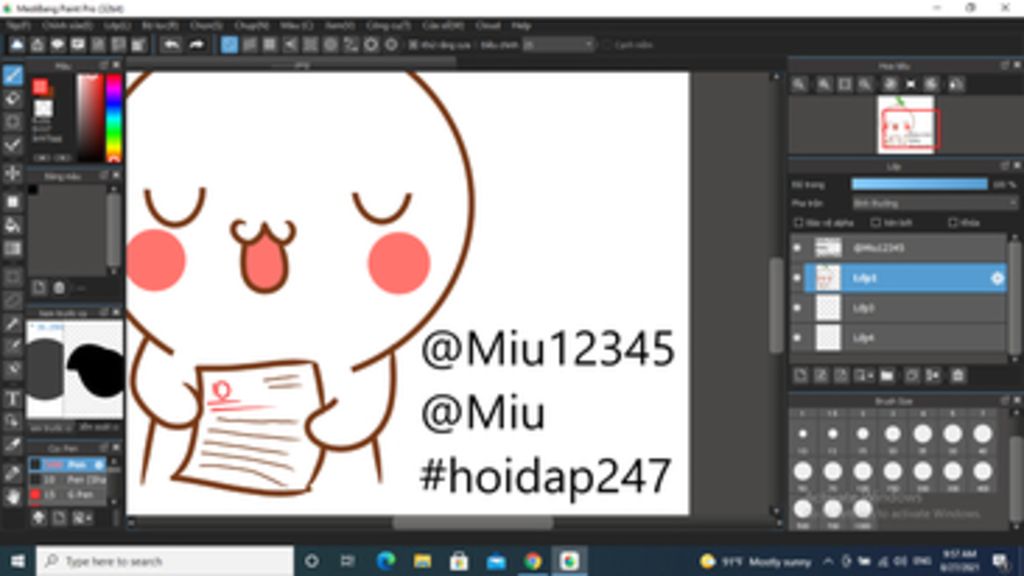Click the duplicate layer icon
Screen dimensions: 1024x576
912,376
